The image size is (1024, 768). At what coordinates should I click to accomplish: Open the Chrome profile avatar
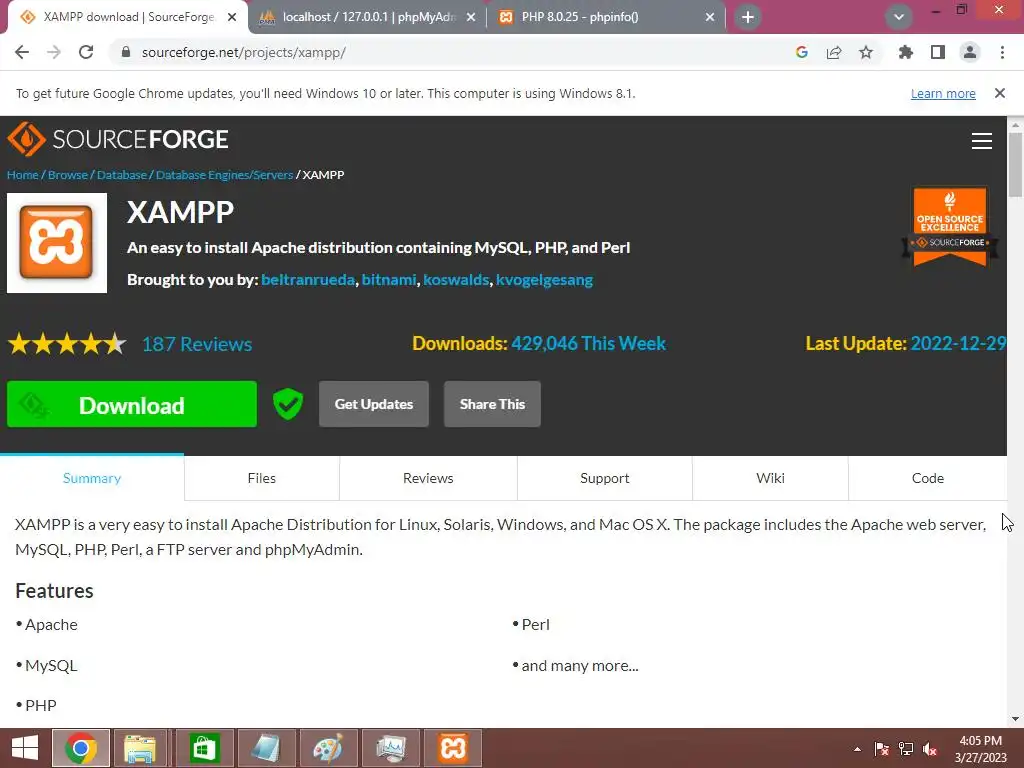click(x=970, y=52)
